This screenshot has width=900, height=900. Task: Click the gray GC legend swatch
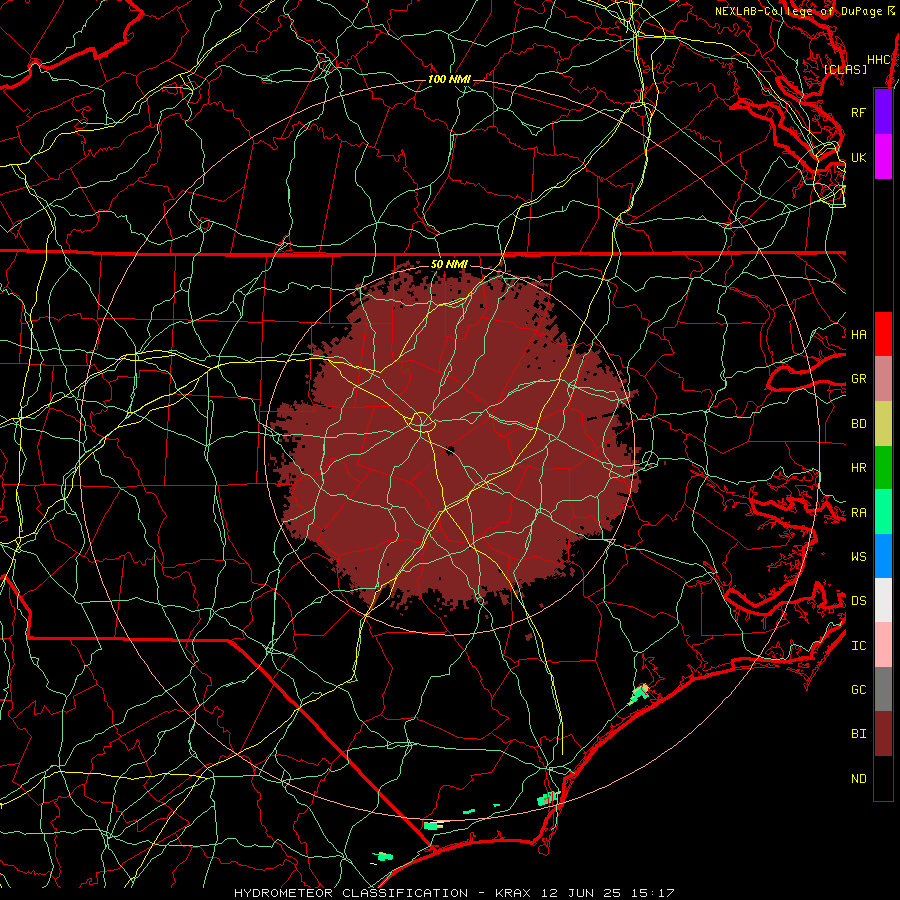883,689
